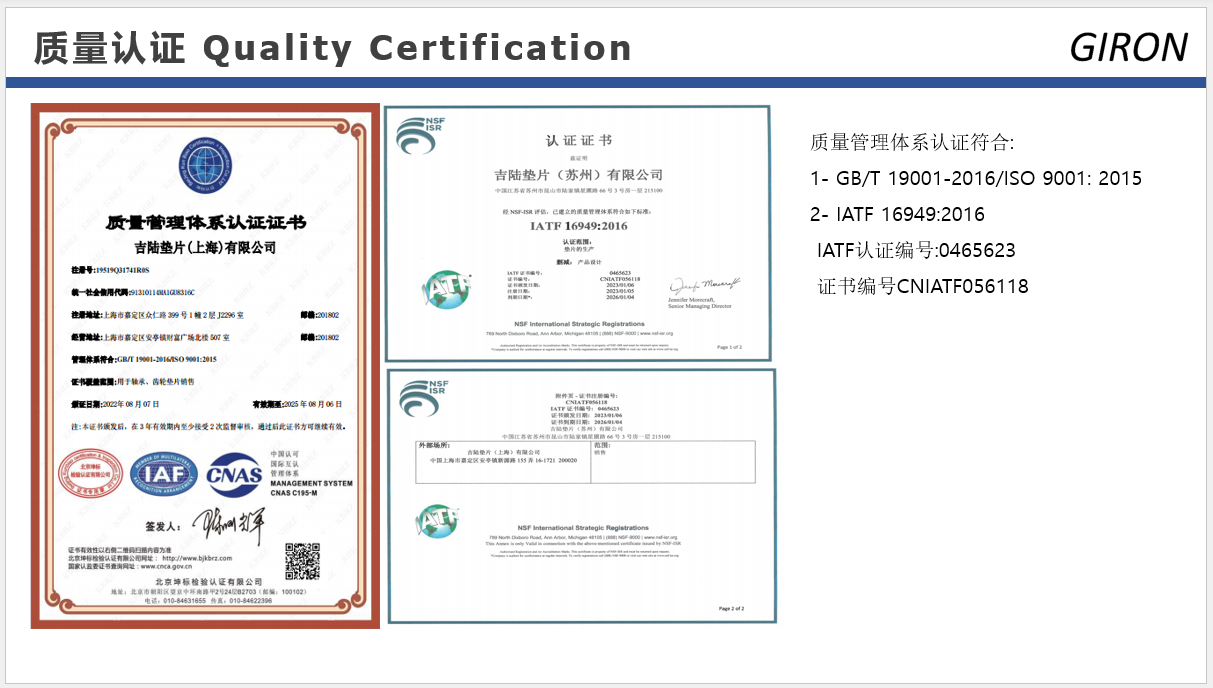
Task: Click the line 质量管理体系认证符合:
Action: pyautogui.click(x=912, y=142)
